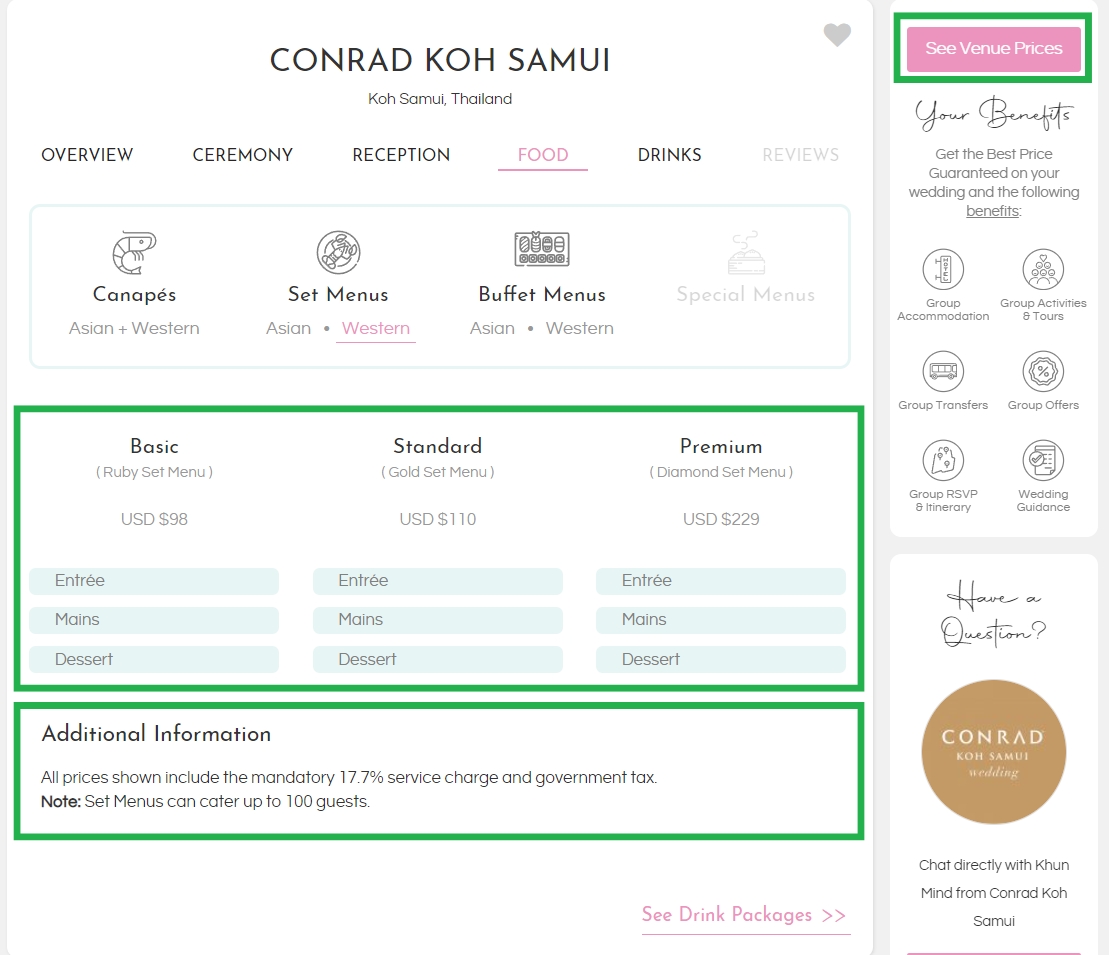This screenshot has height=955, width=1109.
Task: Expand Entrée under Basic Ruby menu
Action: tap(153, 581)
